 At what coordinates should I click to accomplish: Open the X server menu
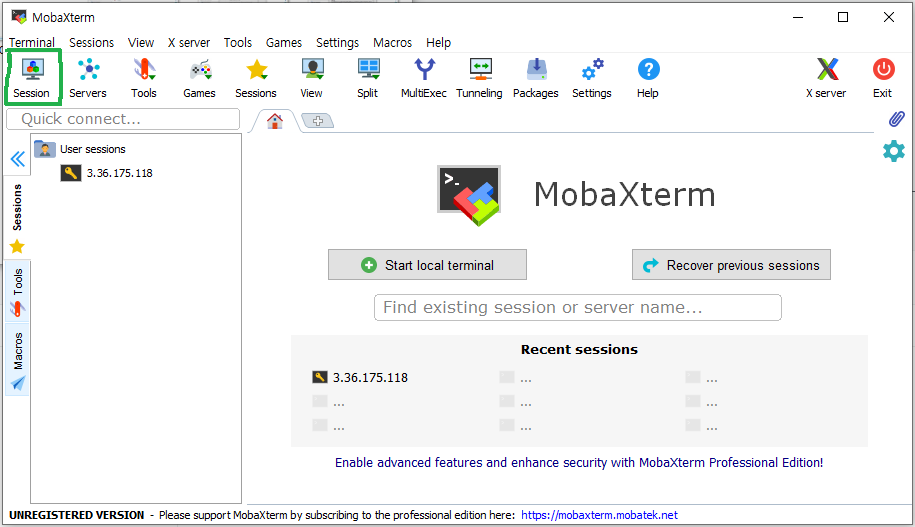click(x=188, y=43)
